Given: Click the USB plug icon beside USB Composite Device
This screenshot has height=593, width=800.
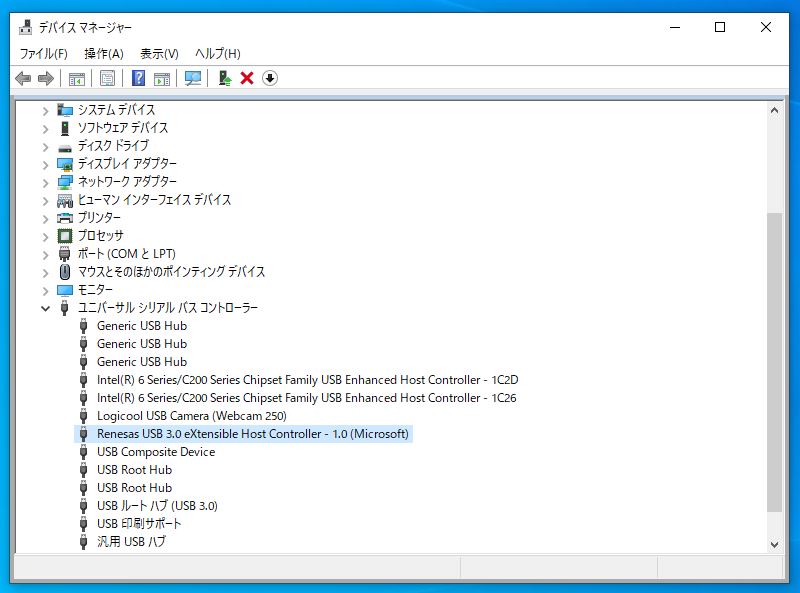Looking at the screenshot, I should (x=84, y=452).
